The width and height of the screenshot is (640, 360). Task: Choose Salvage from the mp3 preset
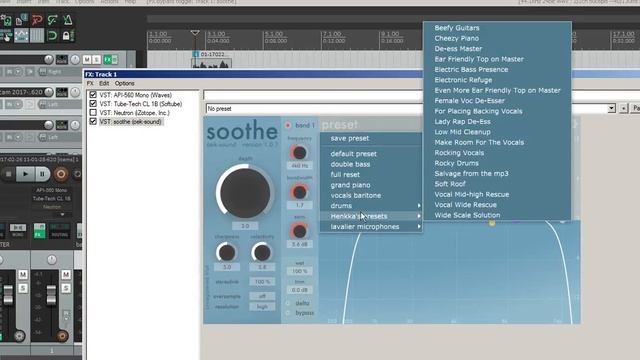click(471, 173)
